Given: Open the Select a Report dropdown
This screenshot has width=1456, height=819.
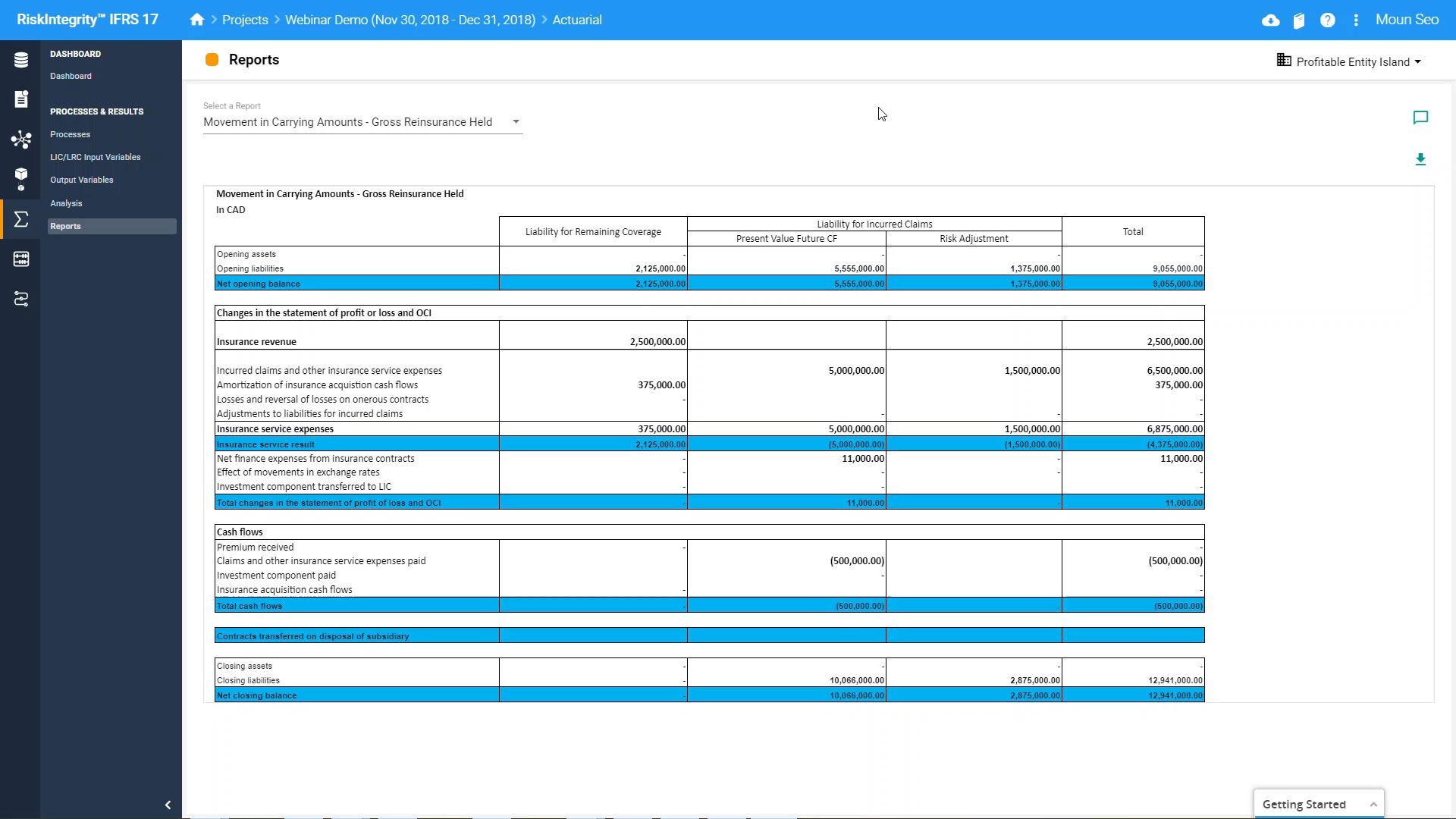Looking at the screenshot, I should 362,122.
